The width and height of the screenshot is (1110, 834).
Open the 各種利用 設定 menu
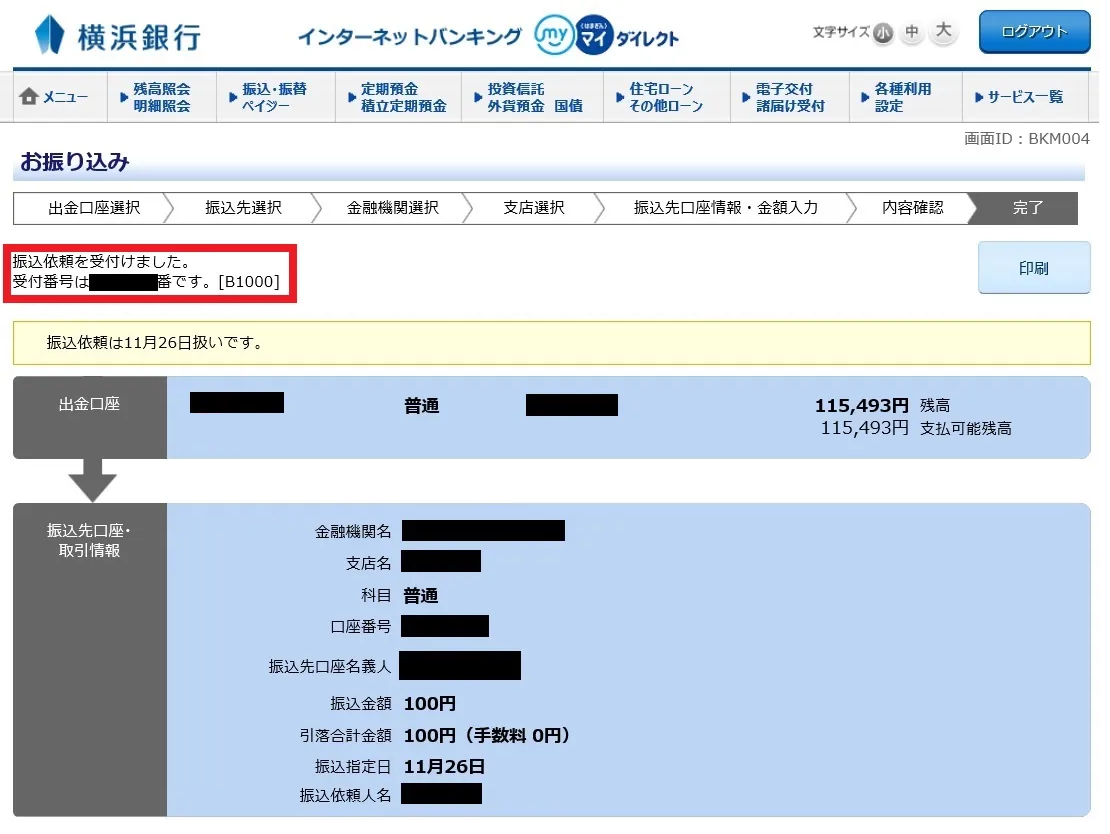click(905, 97)
